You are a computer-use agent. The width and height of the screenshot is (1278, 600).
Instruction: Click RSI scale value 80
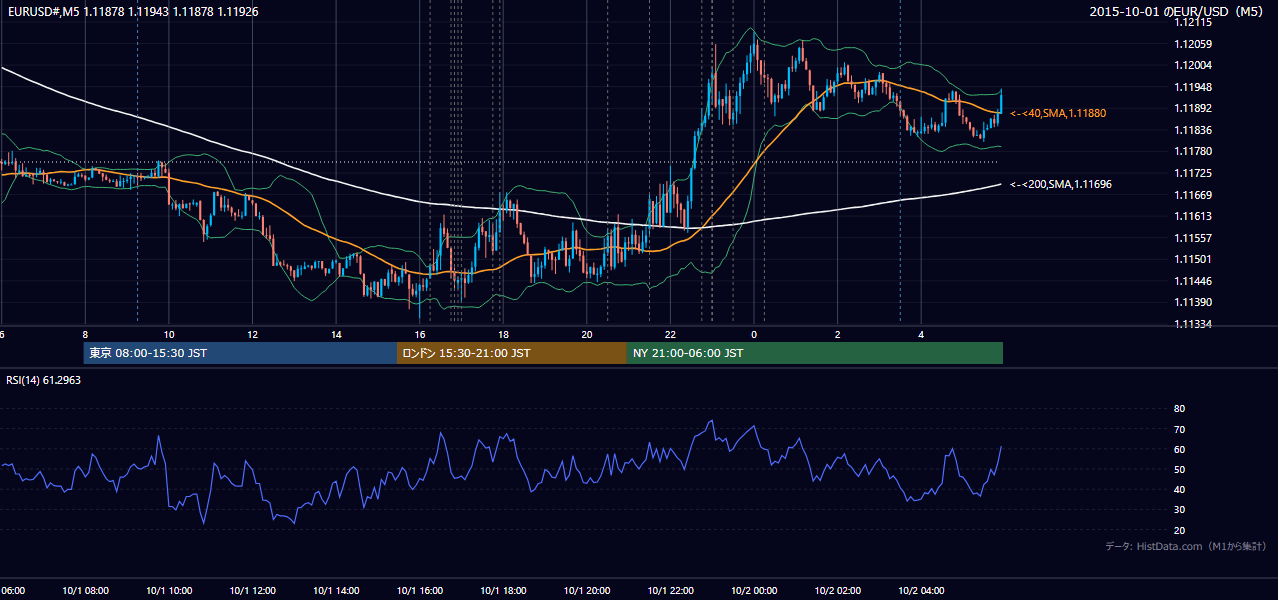(x=1179, y=409)
